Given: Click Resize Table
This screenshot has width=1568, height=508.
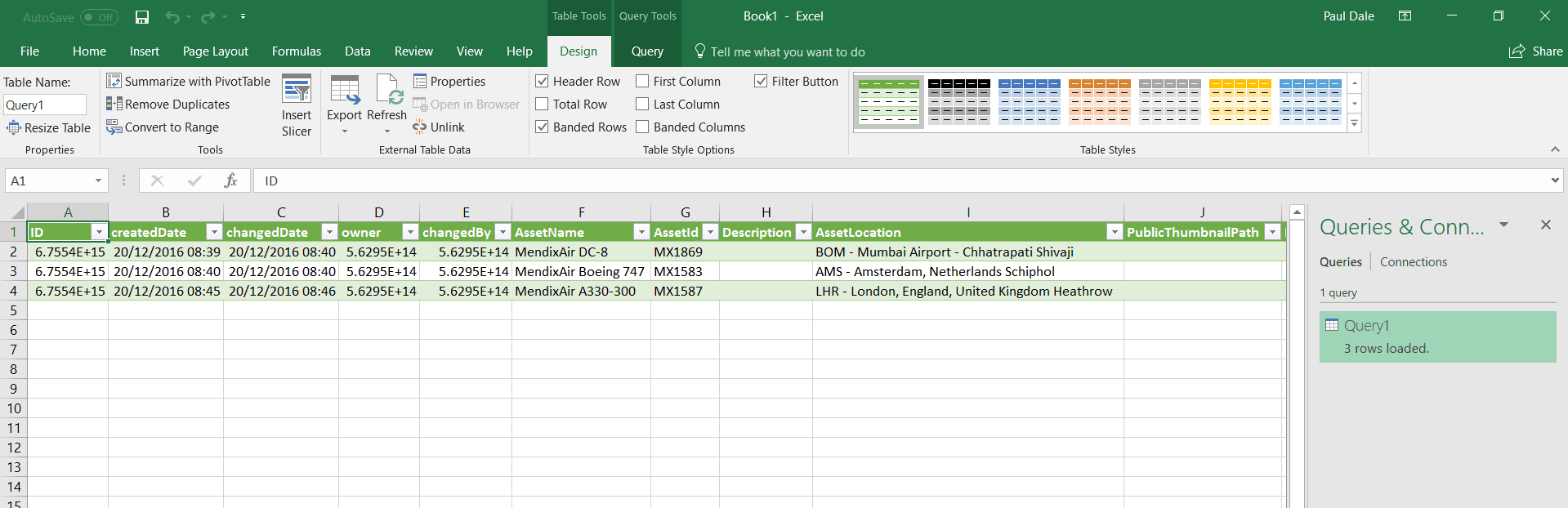Looking at the screenshot, I should pos(48,127).
